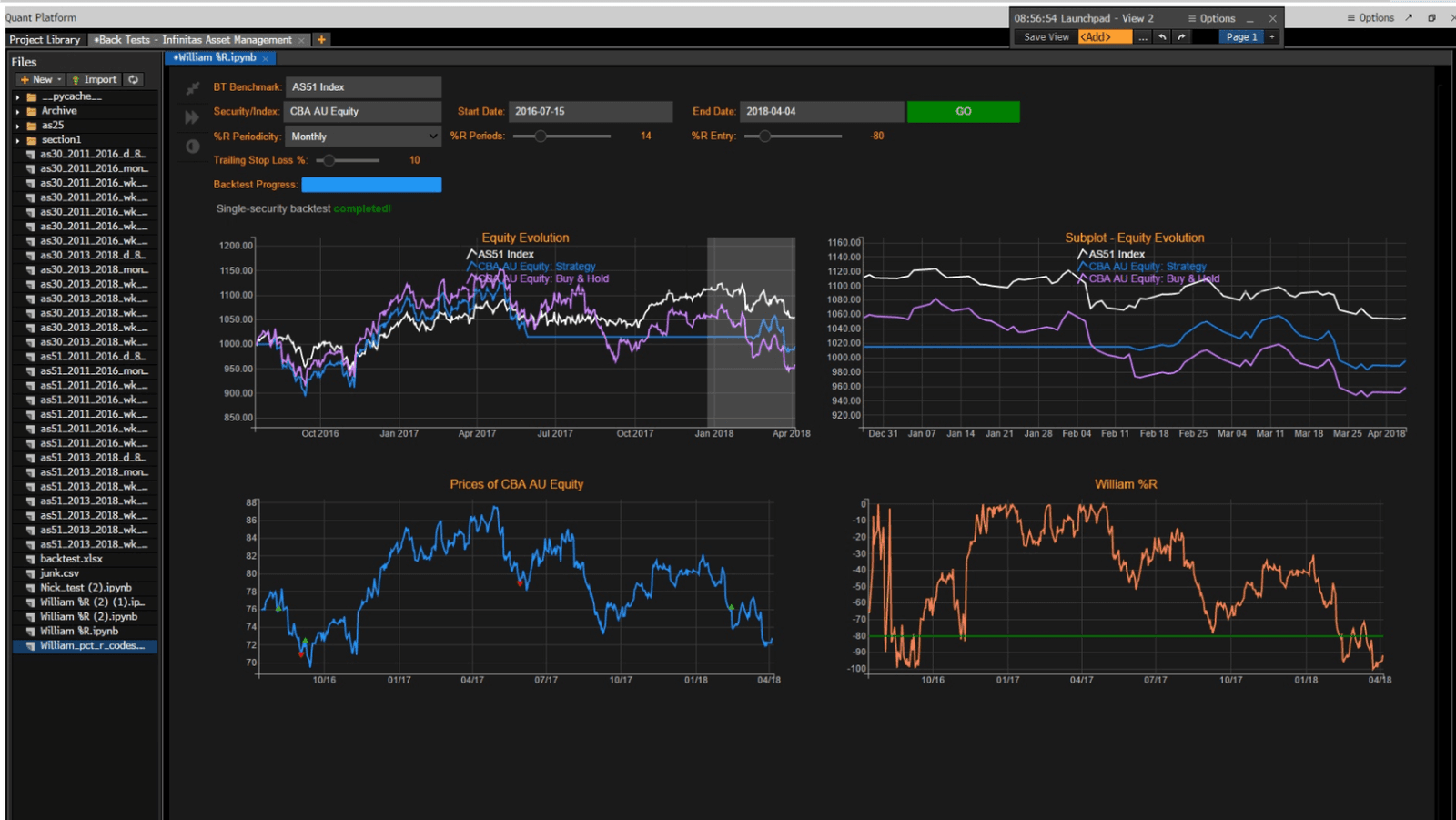Click the undo arrow in Launchpad

(1162, 37)
